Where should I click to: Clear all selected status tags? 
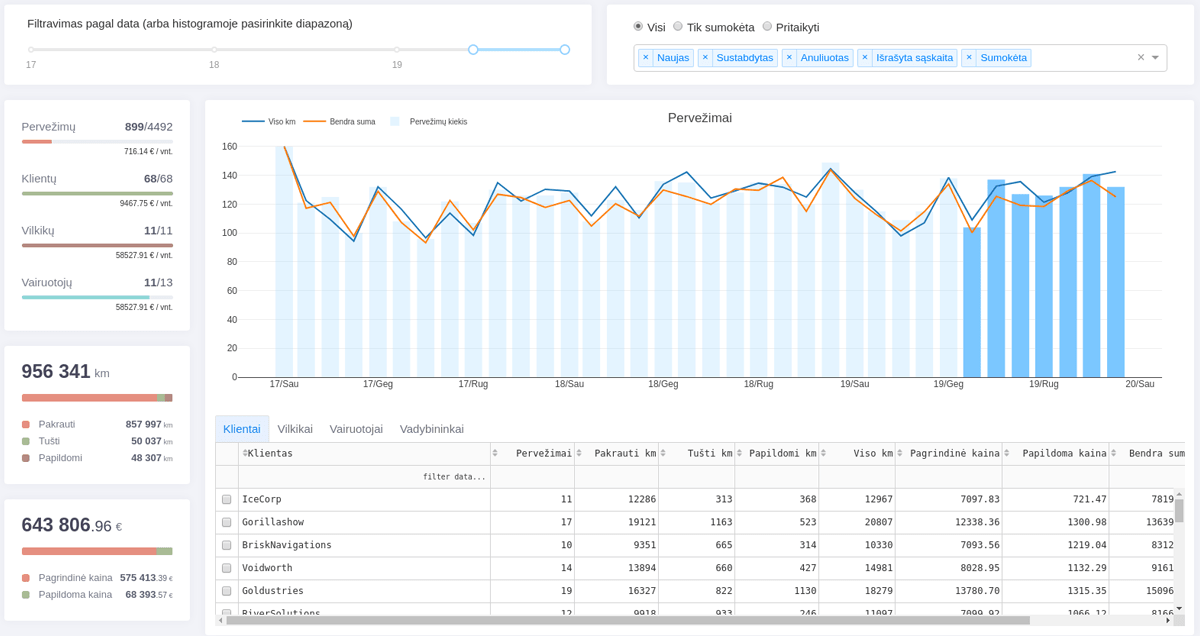pyautogui.click(x=1140, y=58)
